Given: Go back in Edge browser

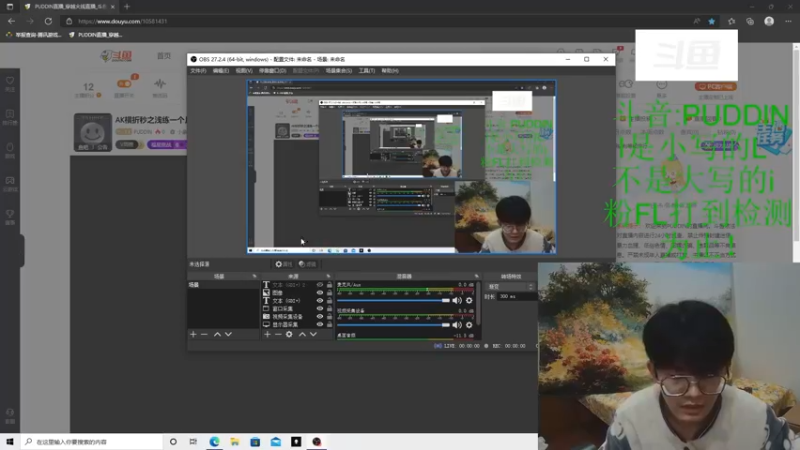Looking at the screenshot, I should coord(11,21).
